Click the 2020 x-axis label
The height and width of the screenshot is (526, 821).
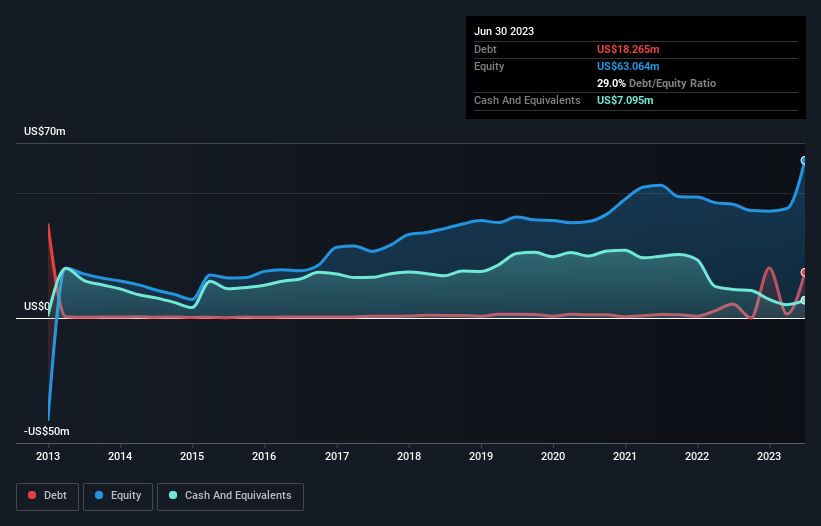553,456
